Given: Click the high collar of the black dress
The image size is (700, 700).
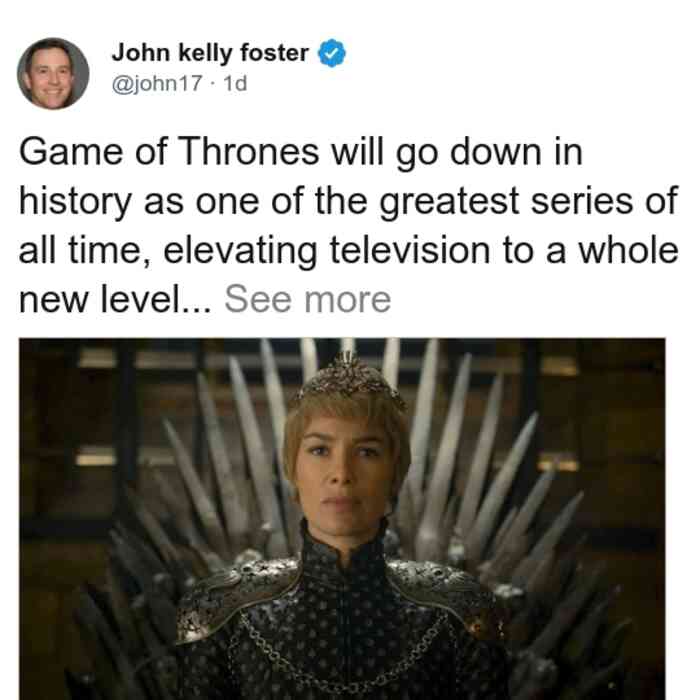Looking at the screenshot, I should pyautogui.click(x=344, y=542).
